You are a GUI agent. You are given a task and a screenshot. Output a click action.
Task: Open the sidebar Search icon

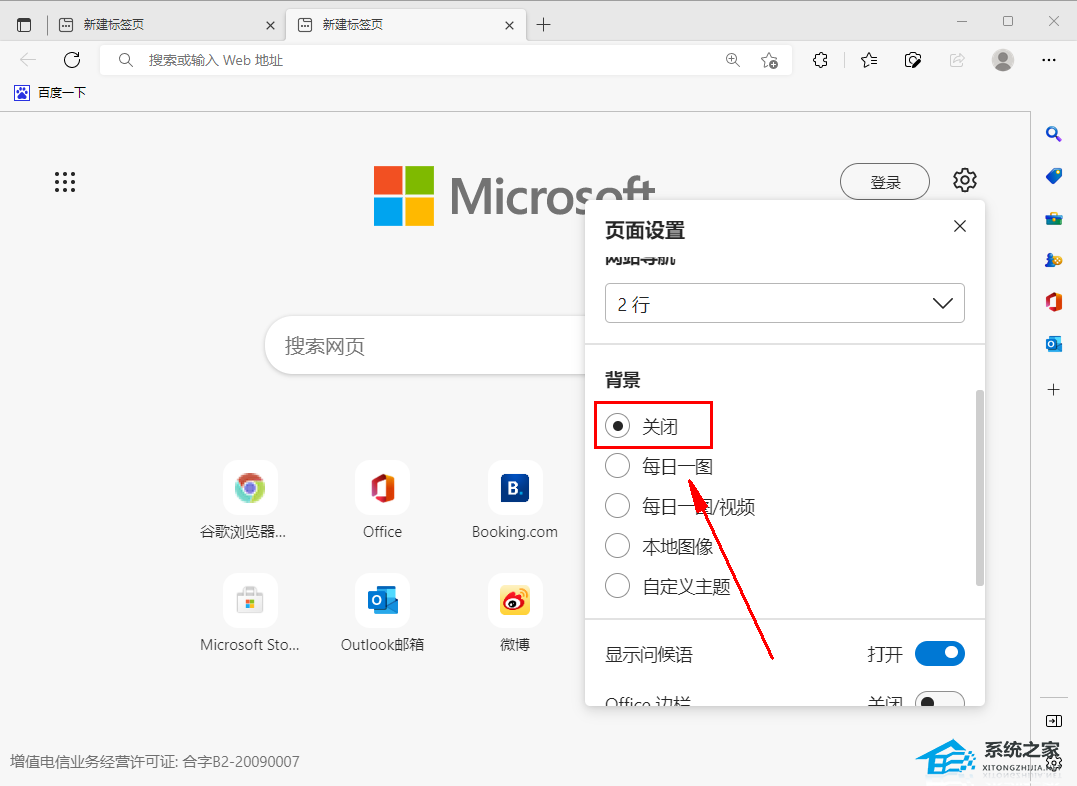pyautogui.click(x=1053, y=133)
